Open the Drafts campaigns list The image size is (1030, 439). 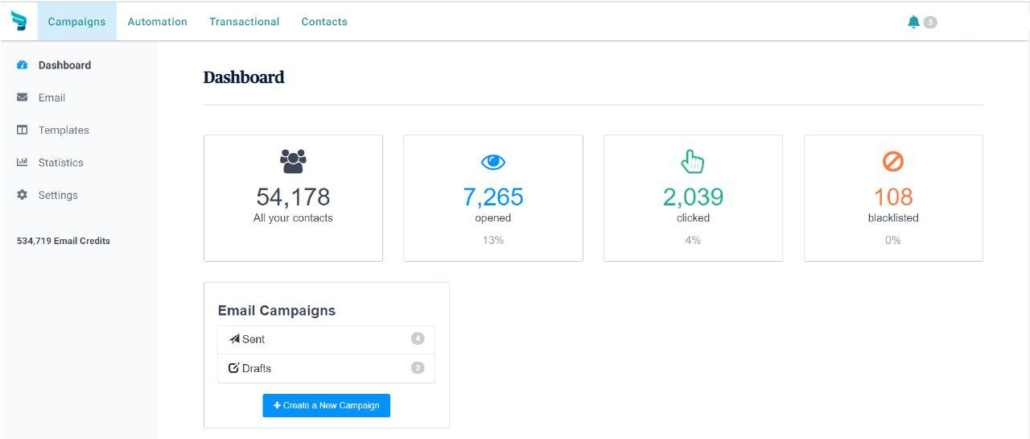pyautogui.click(x=326, y=368)
